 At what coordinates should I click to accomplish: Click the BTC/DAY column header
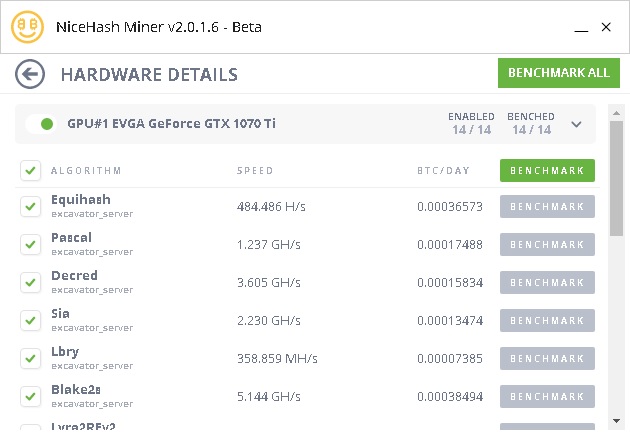[443, 171]
